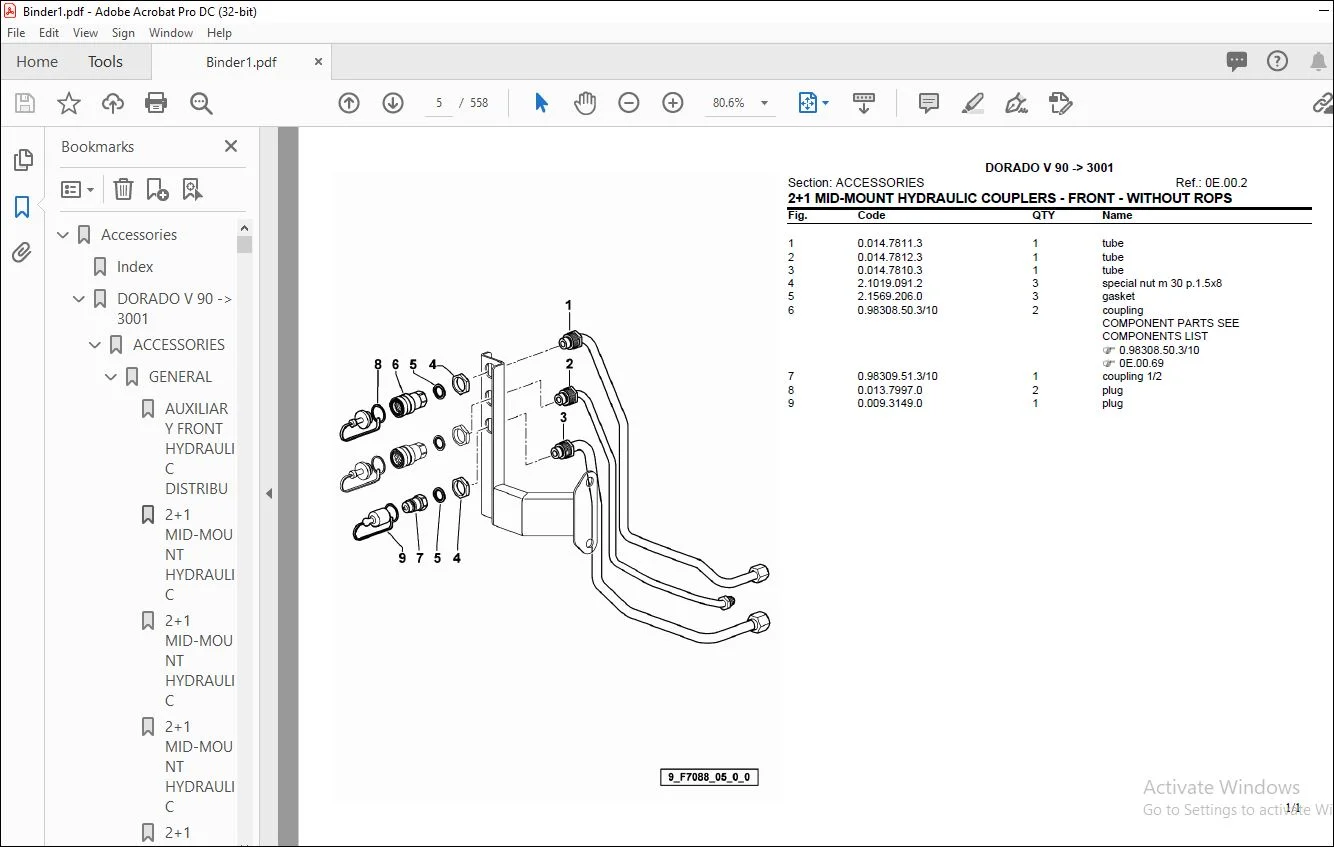Open the Find text magnifier tool
Viewport: 1334px width, 847px height.
click(x=201, y=103)
